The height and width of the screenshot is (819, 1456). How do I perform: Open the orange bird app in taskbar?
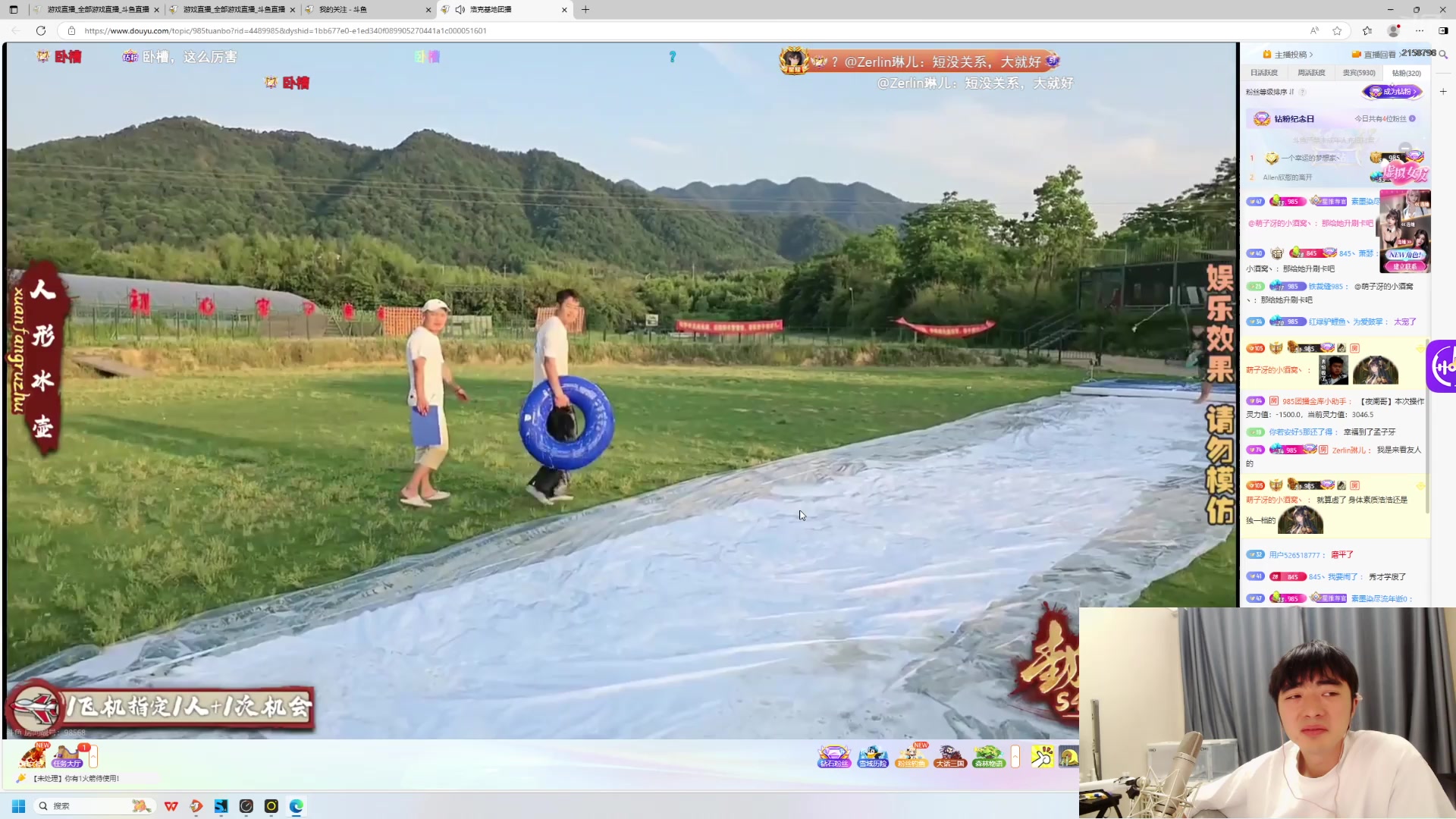point(196,806)
